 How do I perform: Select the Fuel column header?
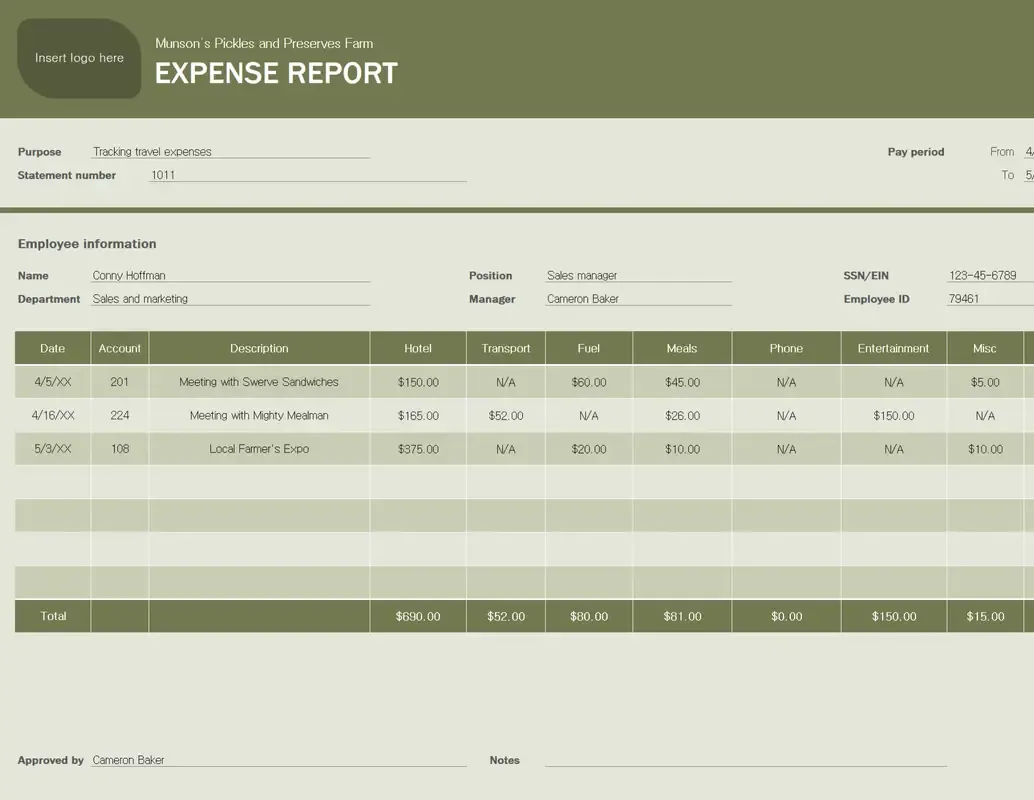(x=589, y=348)
